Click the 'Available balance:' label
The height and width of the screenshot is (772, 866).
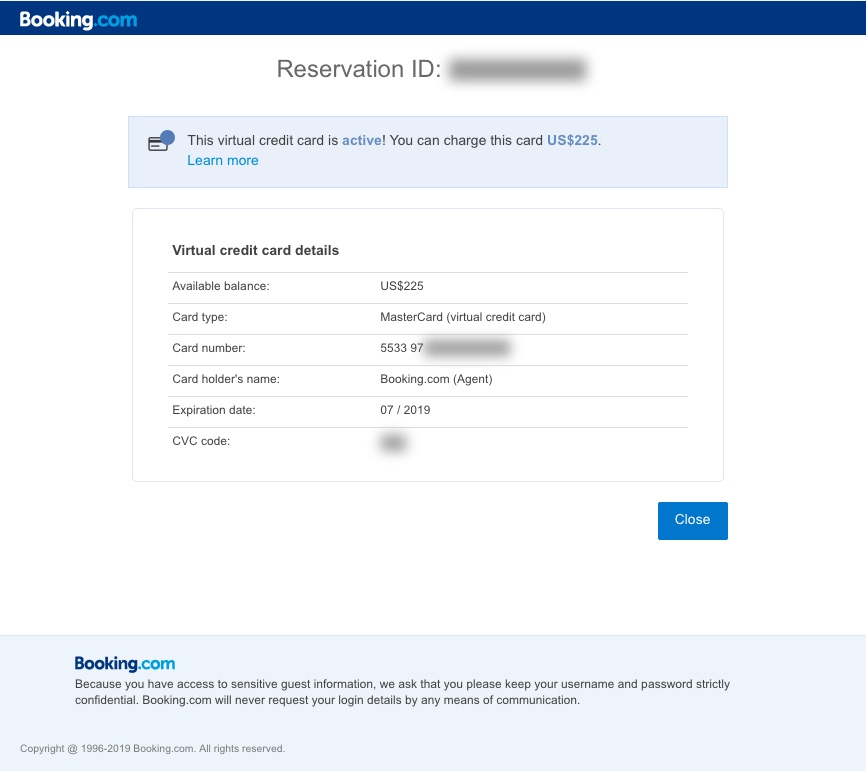pos(221,286)
